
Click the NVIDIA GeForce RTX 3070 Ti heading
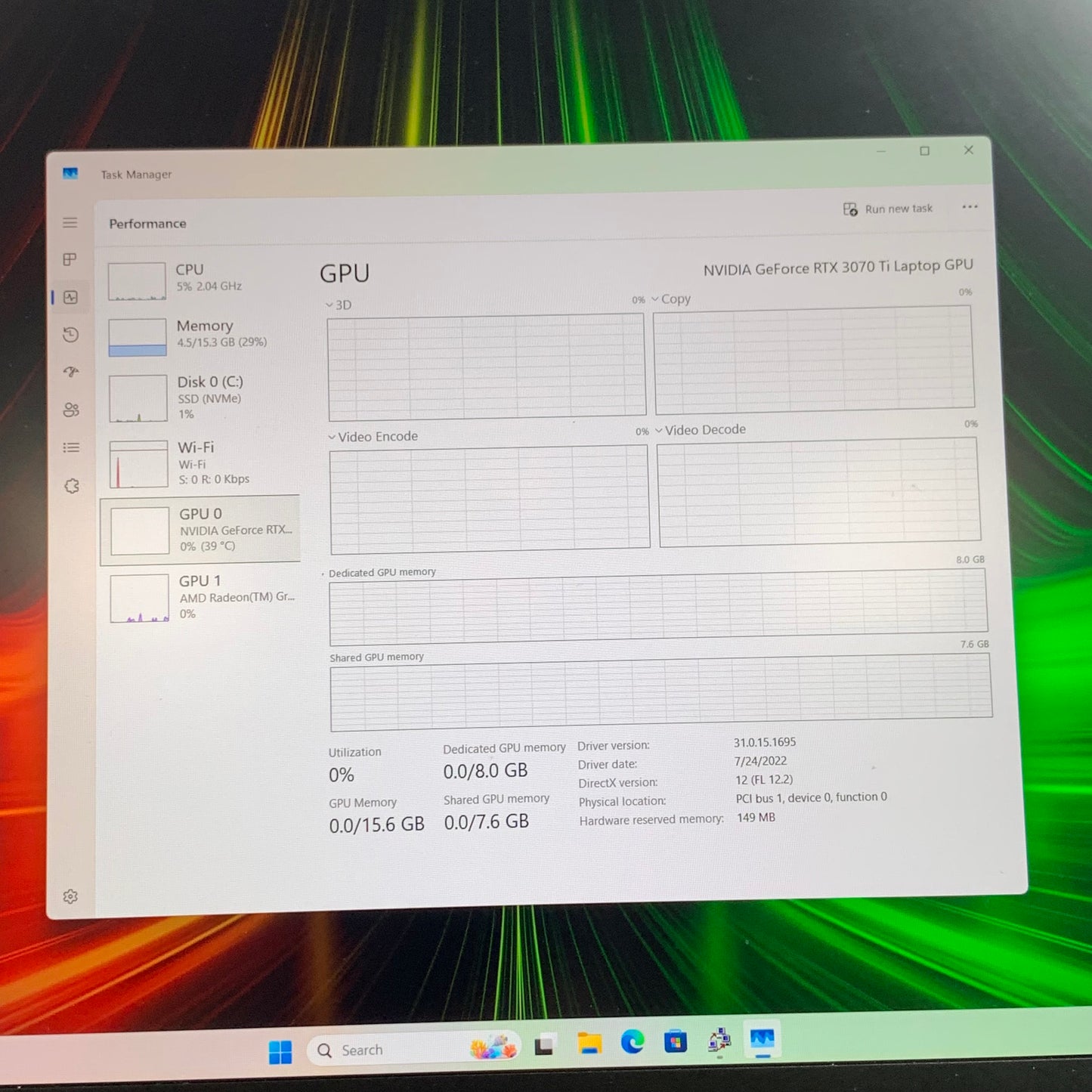point(838,268)
